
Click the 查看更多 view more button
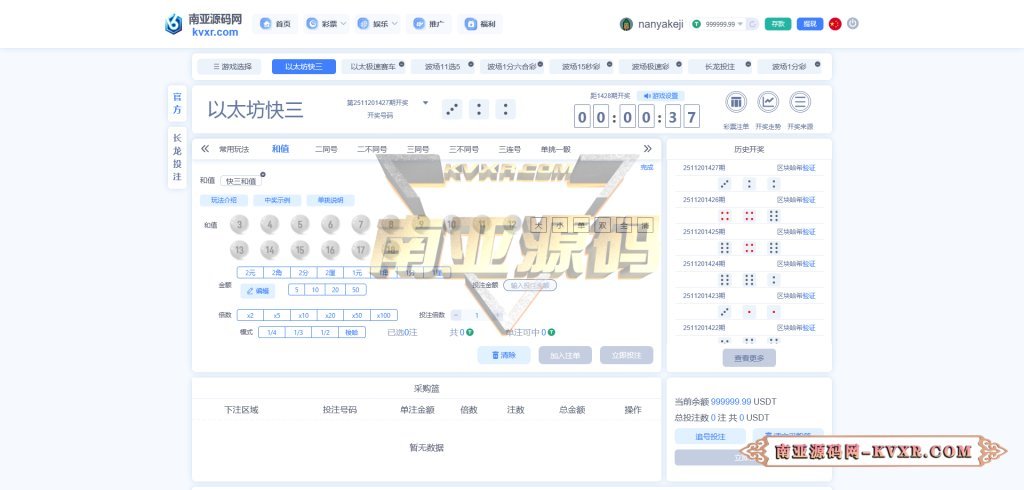(749, 357)
